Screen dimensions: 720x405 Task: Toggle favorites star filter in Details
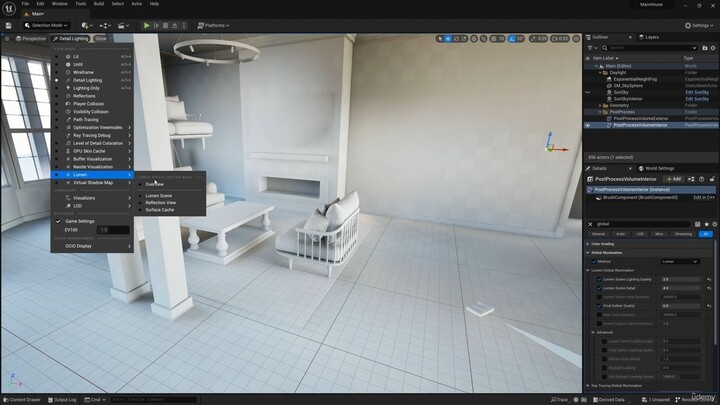[x=706, y=224]
